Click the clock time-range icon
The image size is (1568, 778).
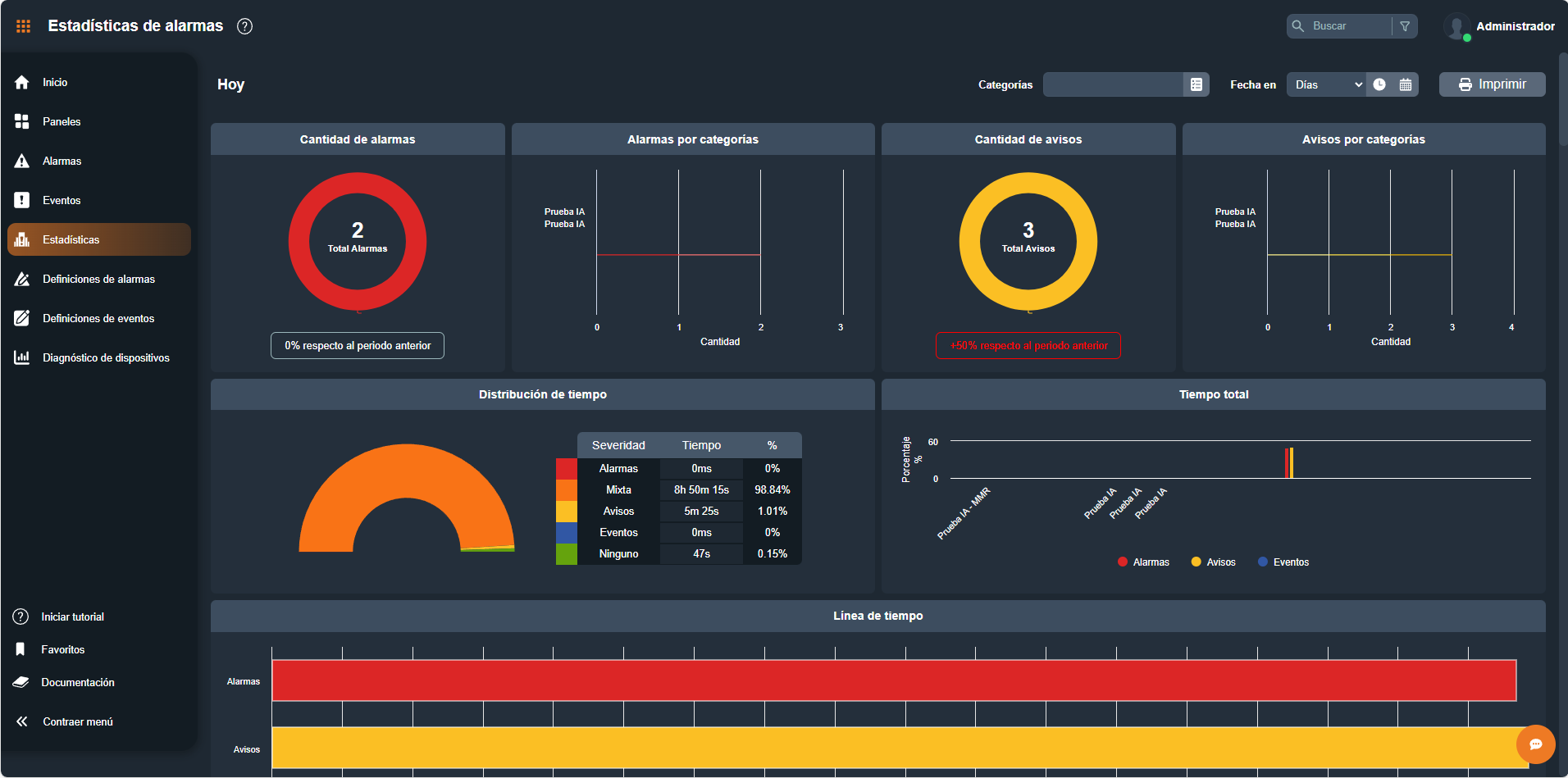1379,84
